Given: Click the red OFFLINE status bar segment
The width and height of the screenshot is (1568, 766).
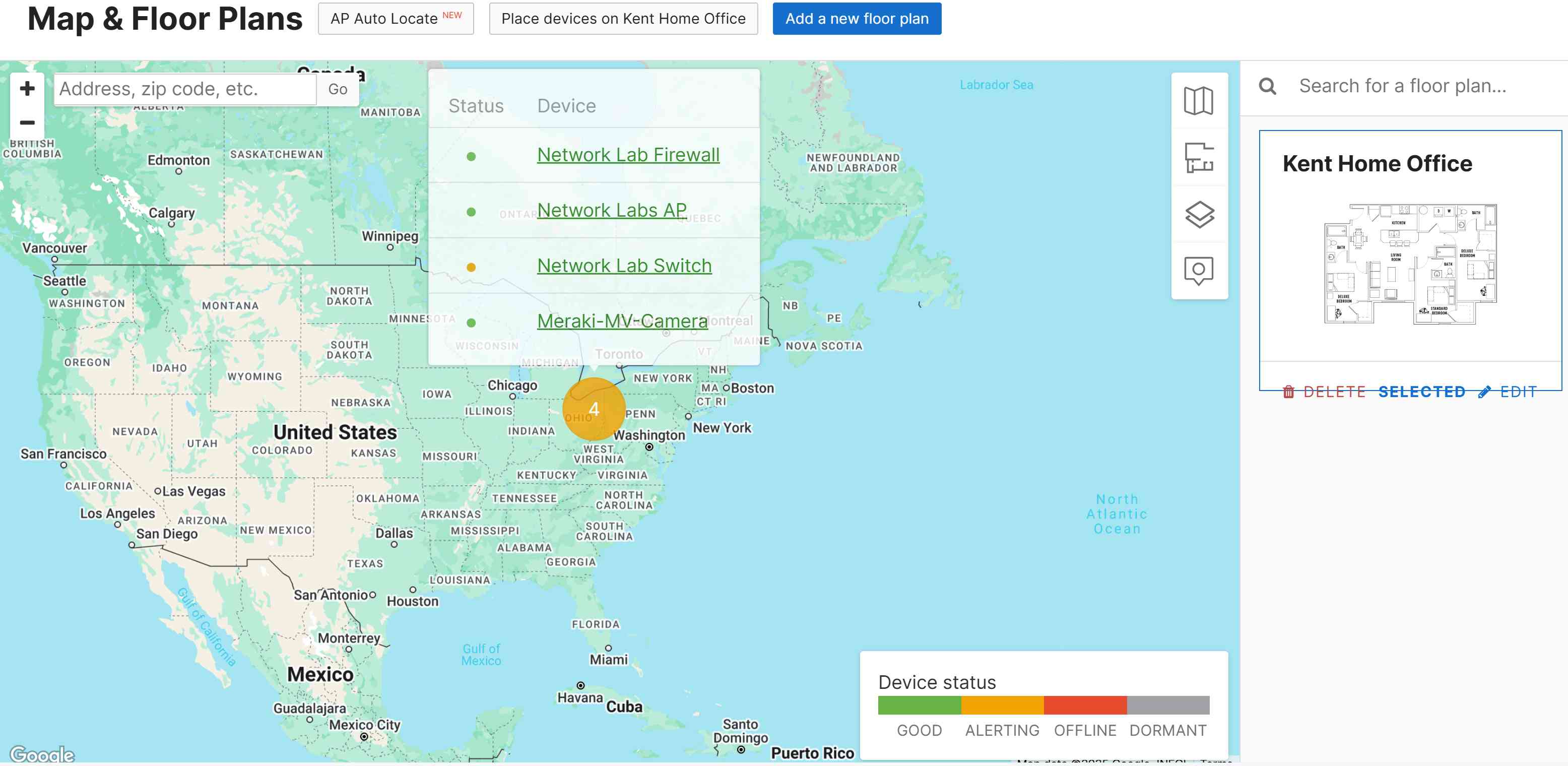Looking at the screenshot, I should [x=1085, y=705].
